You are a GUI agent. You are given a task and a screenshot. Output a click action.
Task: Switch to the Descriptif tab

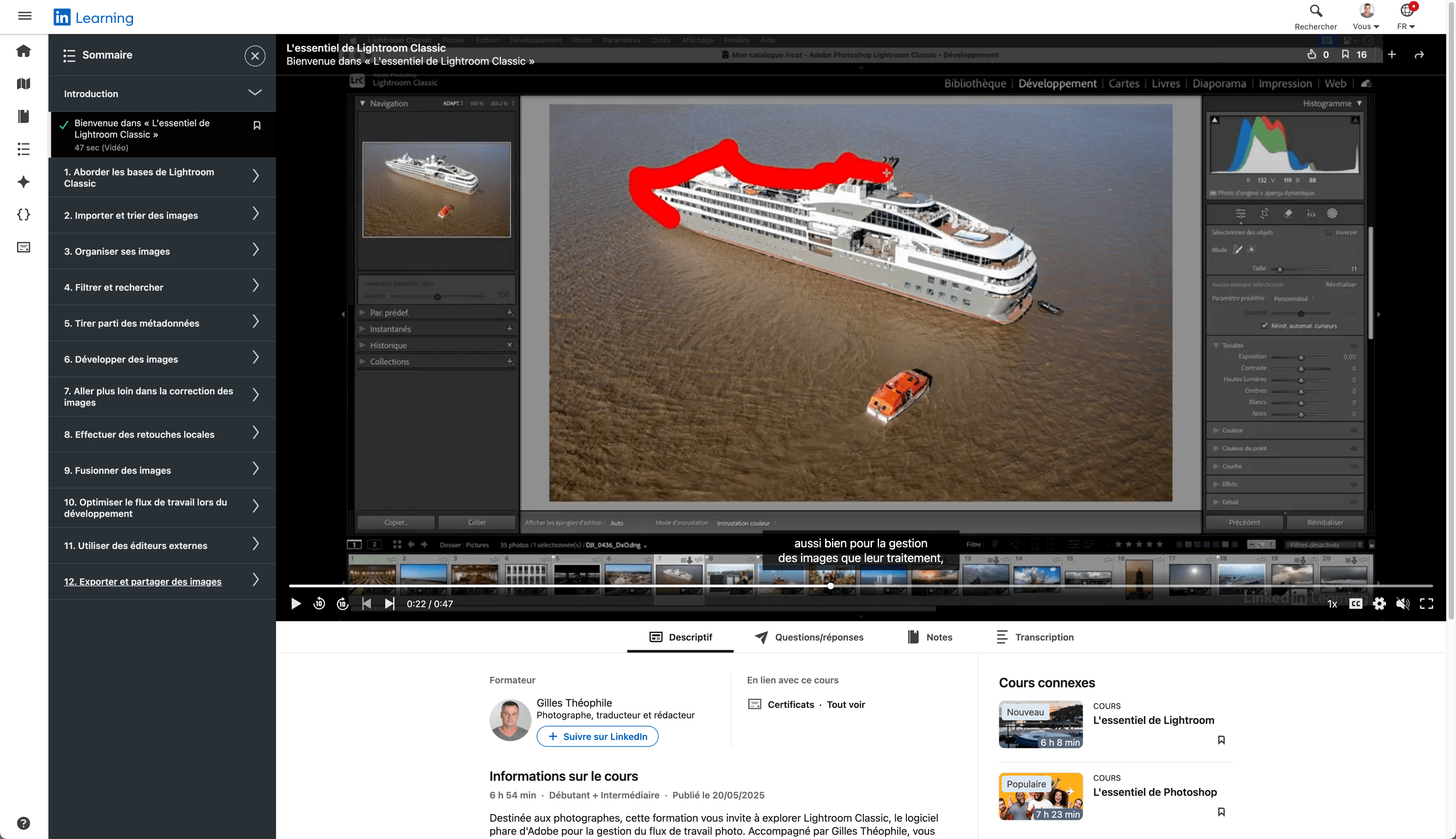680,637
